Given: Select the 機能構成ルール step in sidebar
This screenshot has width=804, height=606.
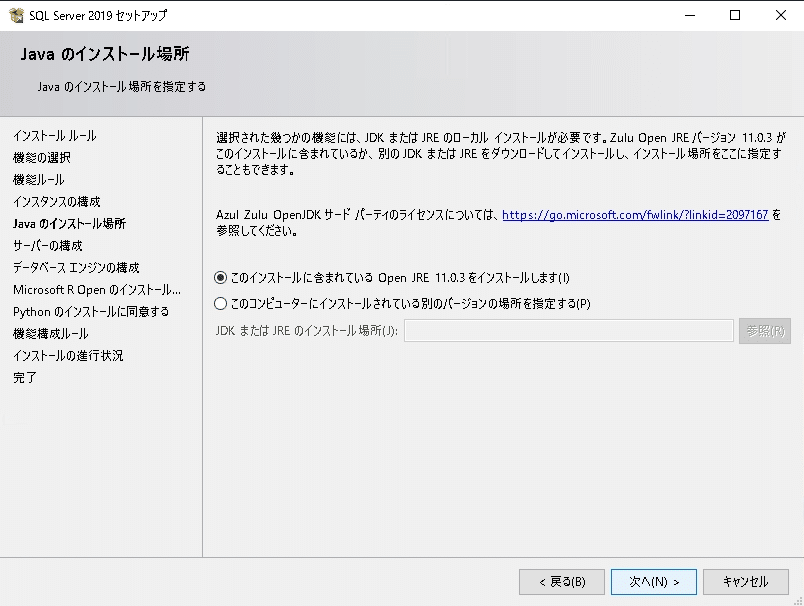Looking at the screenshot, I should click(x=51, y=334).
